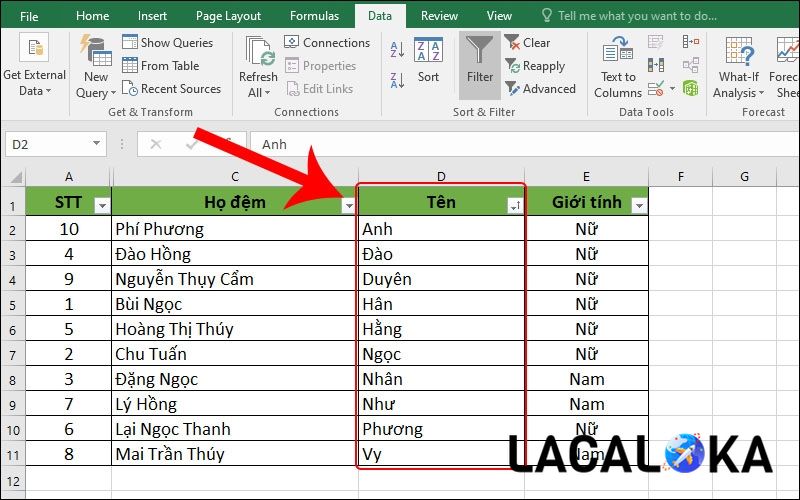
Task: Open Advanced filter options
Action: pyautogui.click(x=540, y=88)
